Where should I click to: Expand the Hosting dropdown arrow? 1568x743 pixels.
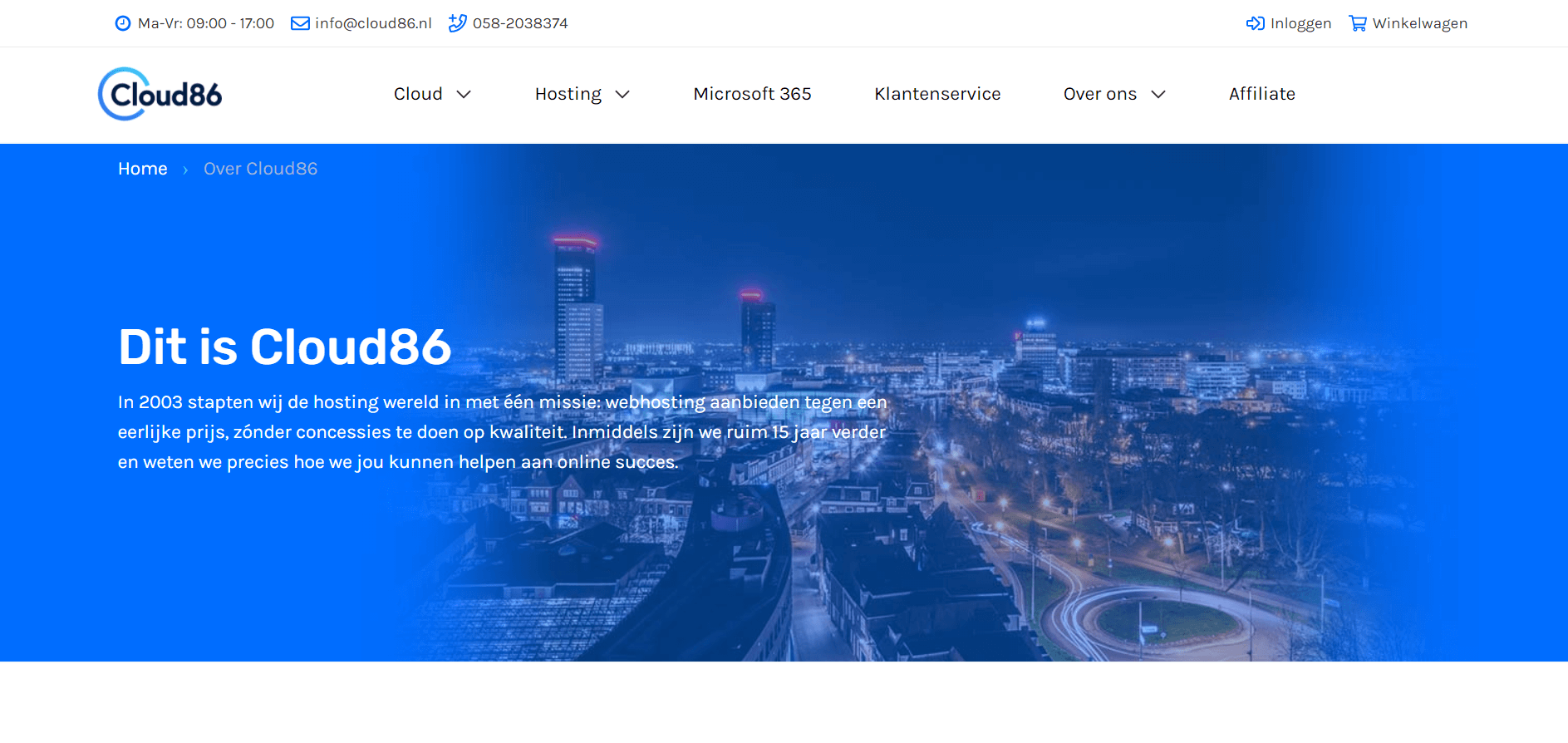pyautogui.click(x=622, y=95)
